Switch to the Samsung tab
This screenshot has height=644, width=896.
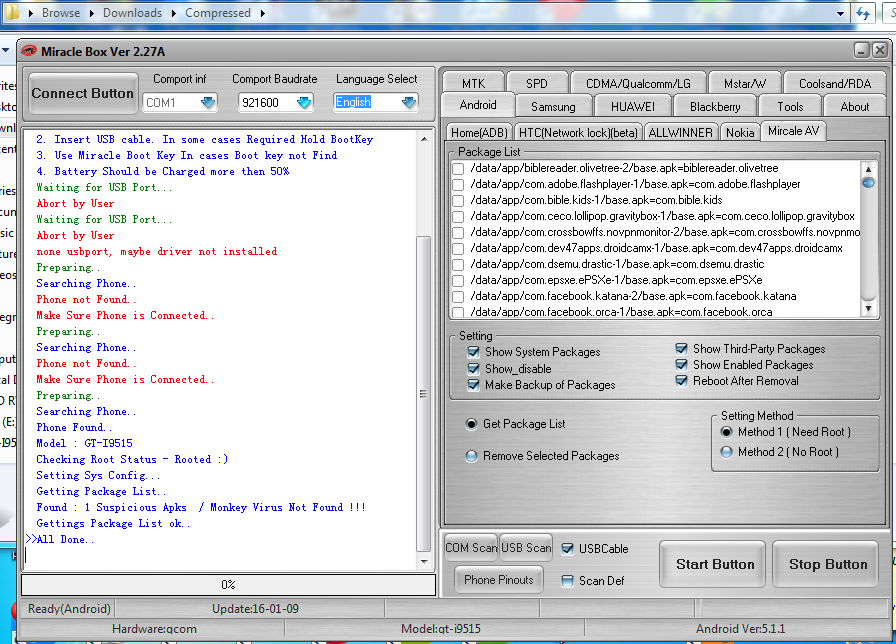[x=553, y=107]
